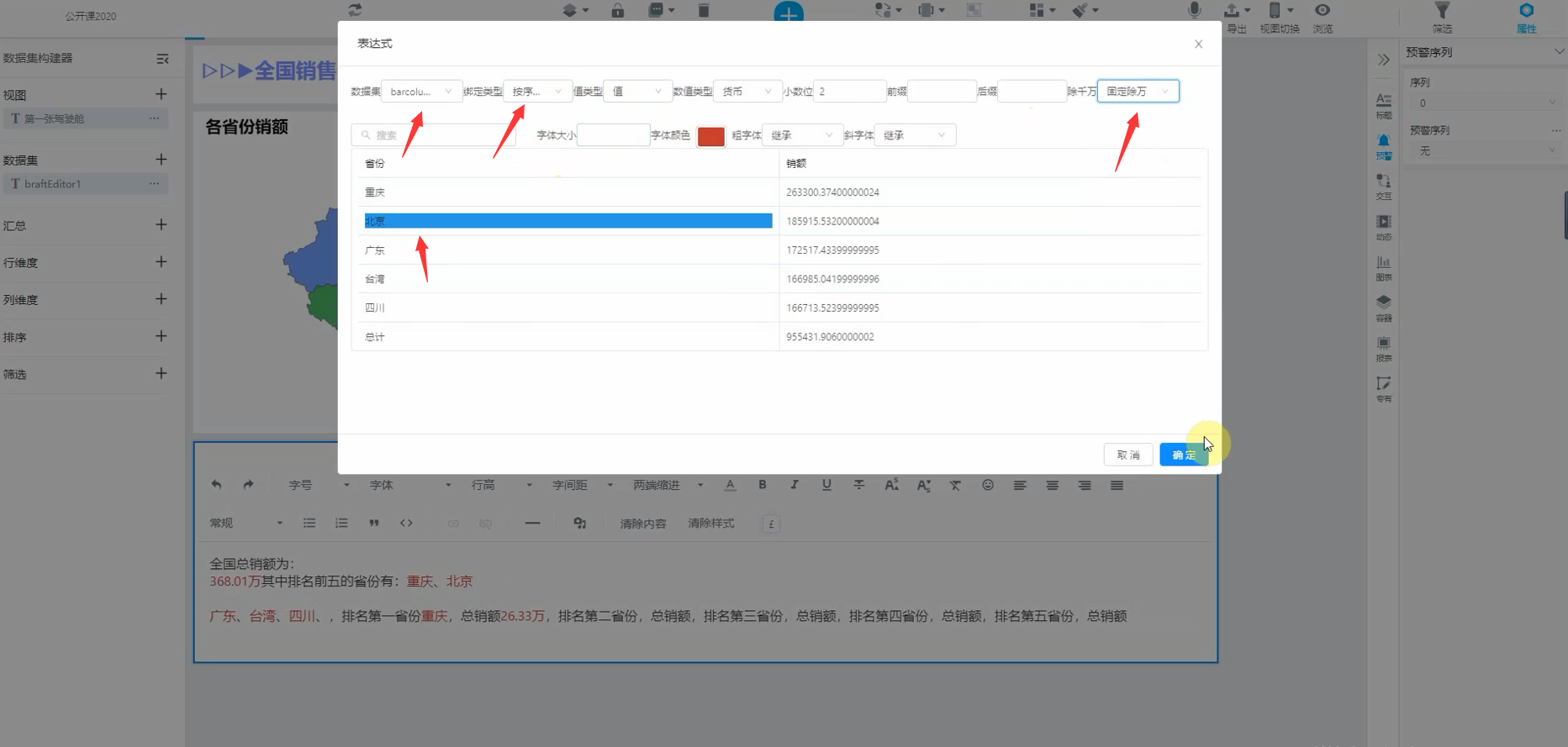Toggle right text alignment

tap(1085, 485)
